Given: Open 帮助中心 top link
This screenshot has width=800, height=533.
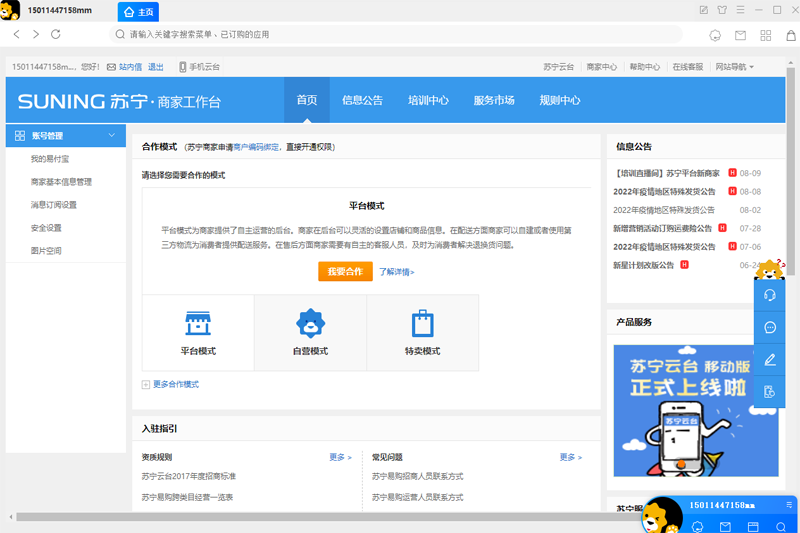Looking at the screenshot, I should click(x=644, y=67).
